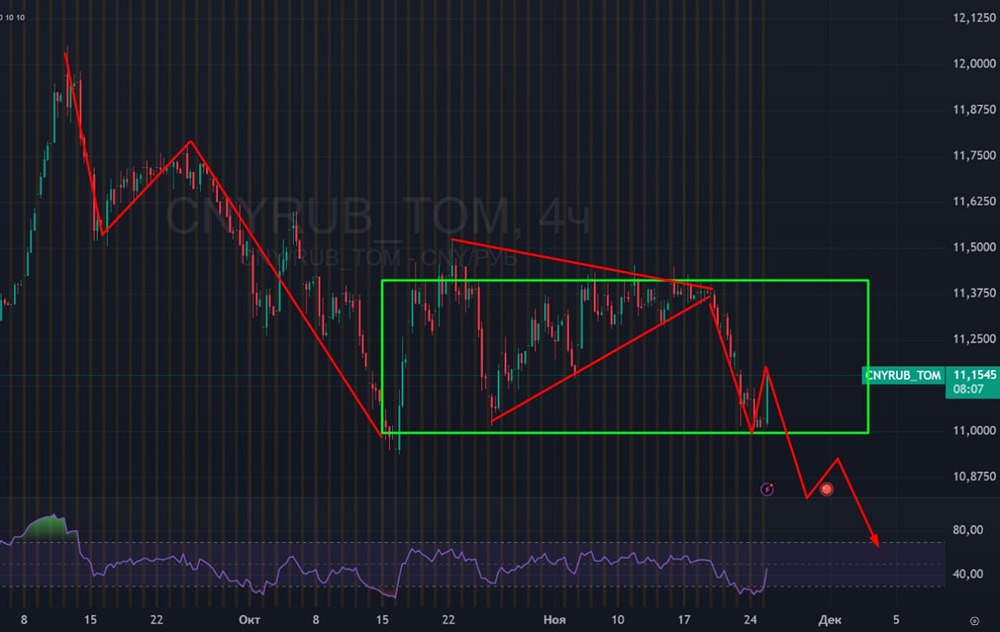Viewport: 1000px width, 632px height.
Task: Click price scale value 11,7500
Action: click(974, 156)
